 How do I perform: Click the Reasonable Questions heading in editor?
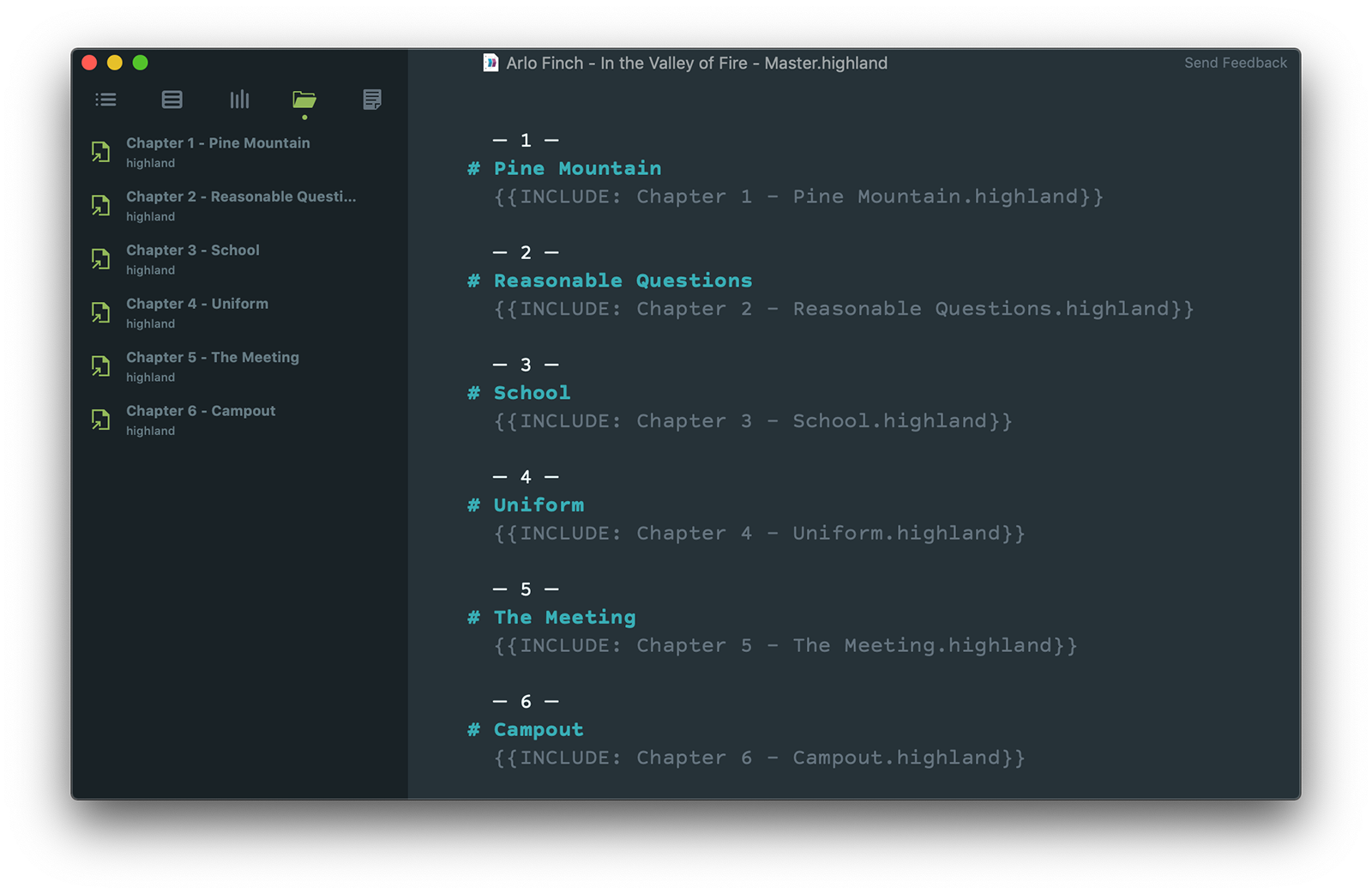point(623,281)
